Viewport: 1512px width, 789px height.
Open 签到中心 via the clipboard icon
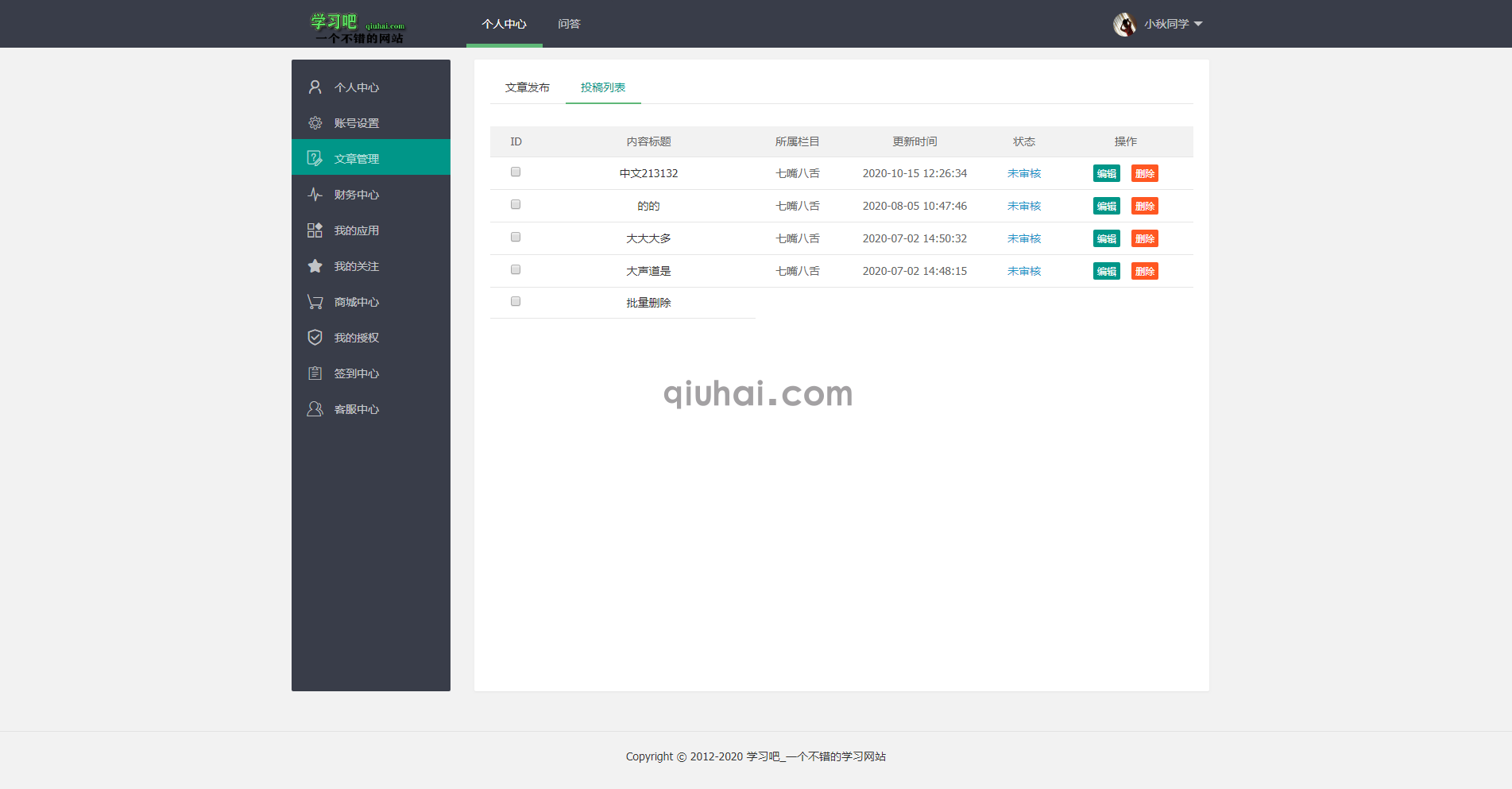(315, 373)
